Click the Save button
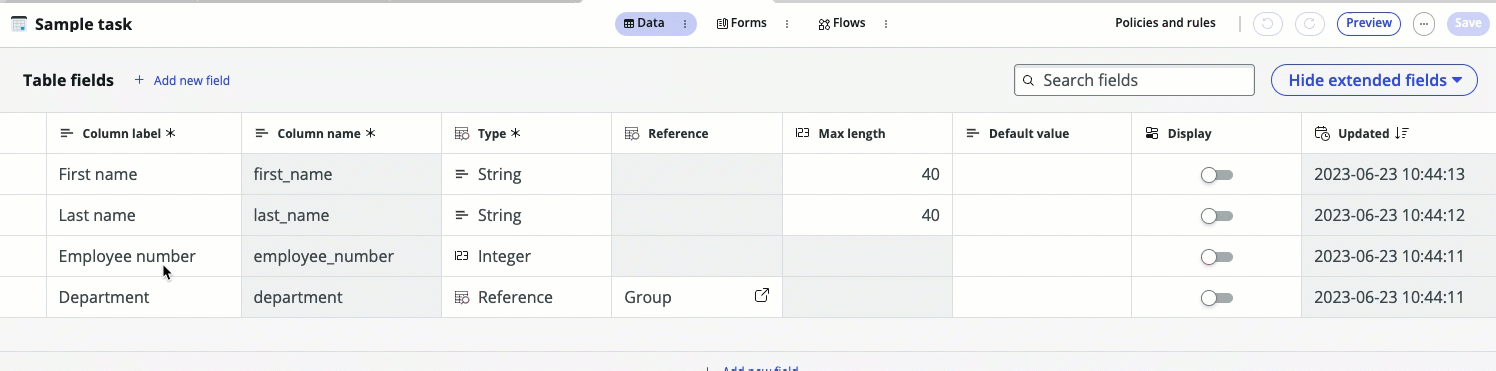The width and height of the screenshot is (1496, 371). click(1468, 24)
